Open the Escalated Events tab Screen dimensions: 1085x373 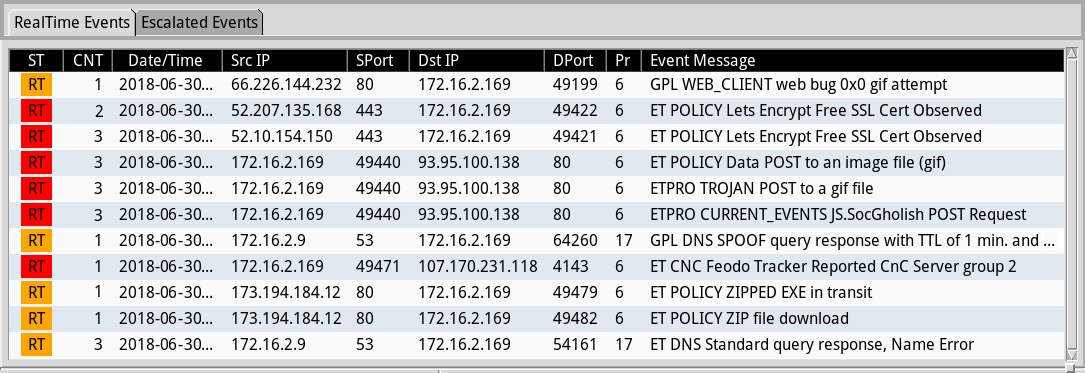pyautogui.click(x=199, y=22)
